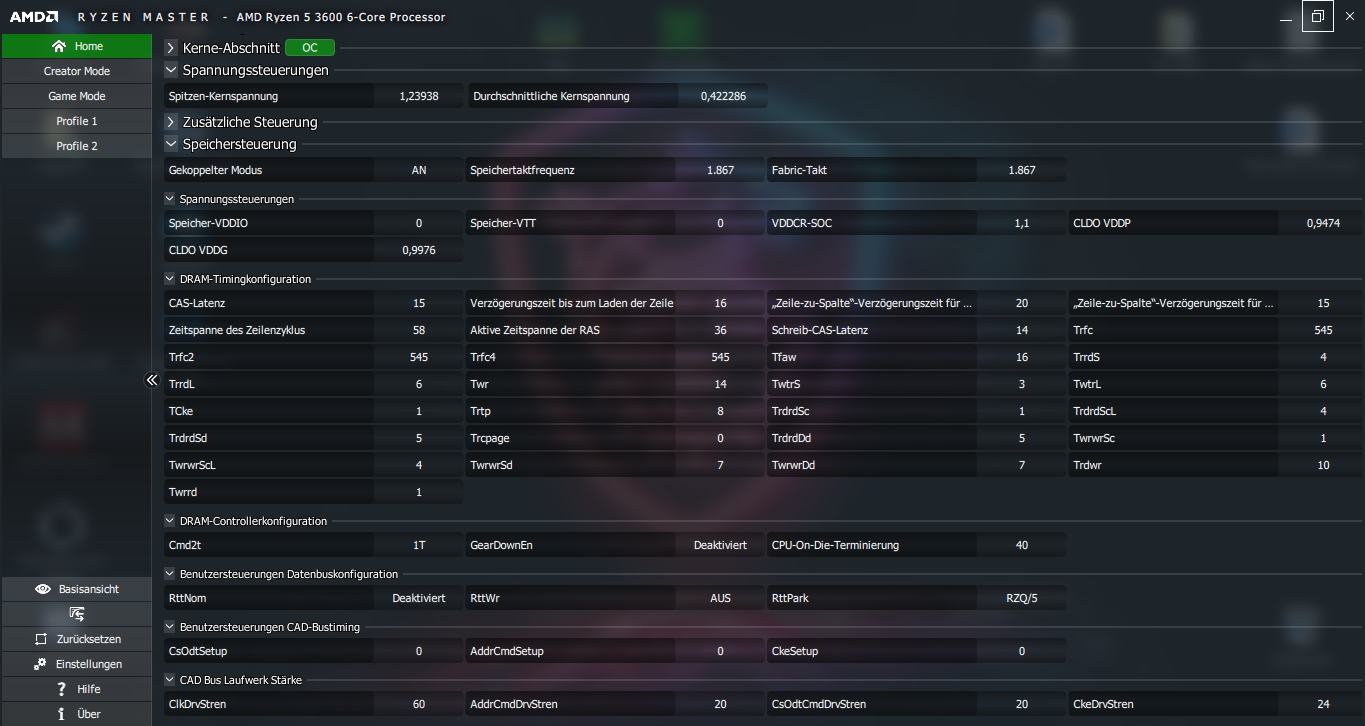The width and height of the screenshot is (1365, 726).
Task: Click the Twrrd value 1
Action: [x=418, y=492]
